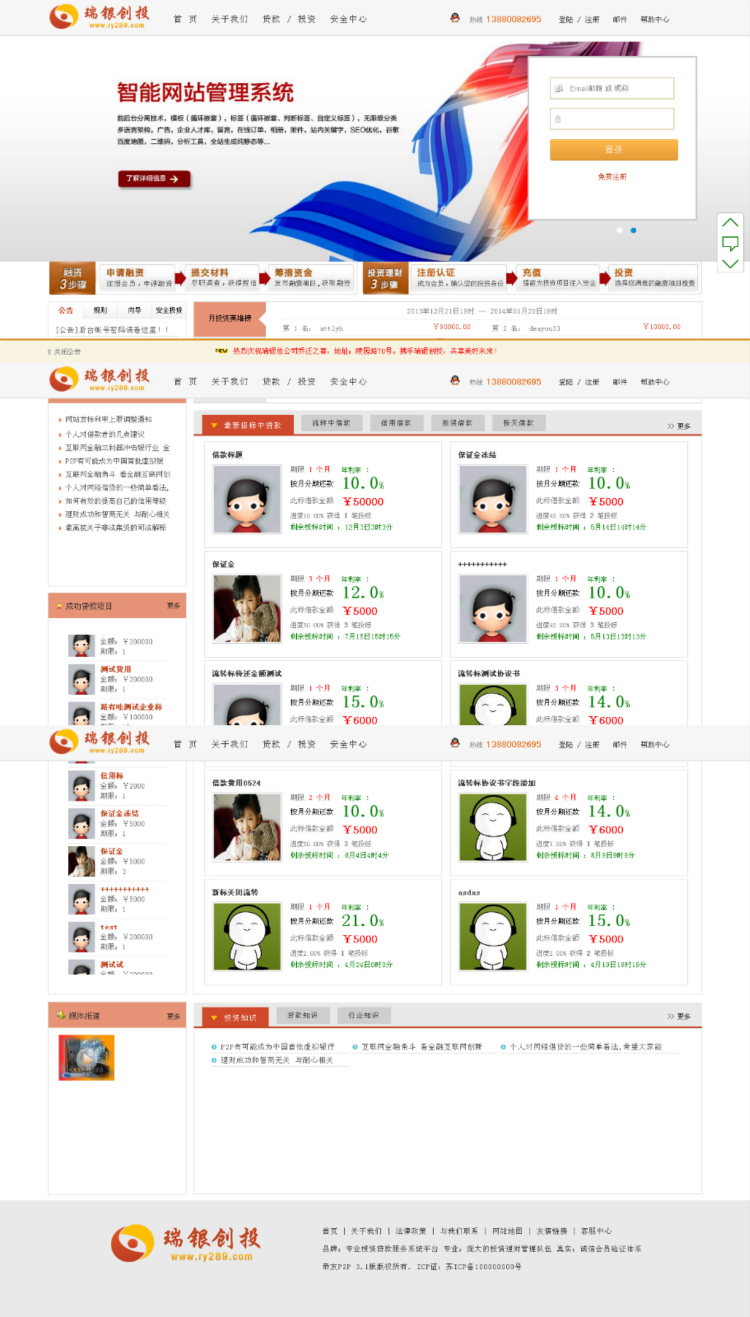Switch to the 流转中借款 tab
This screenshot has width=750, height=1317.
pyautogui.click(x=329, y=423)
